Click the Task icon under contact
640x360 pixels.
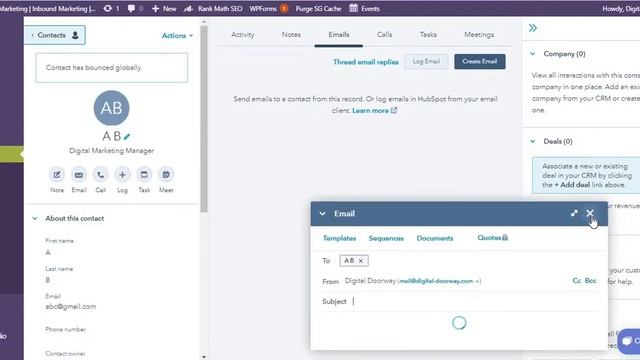pos(144,175)
